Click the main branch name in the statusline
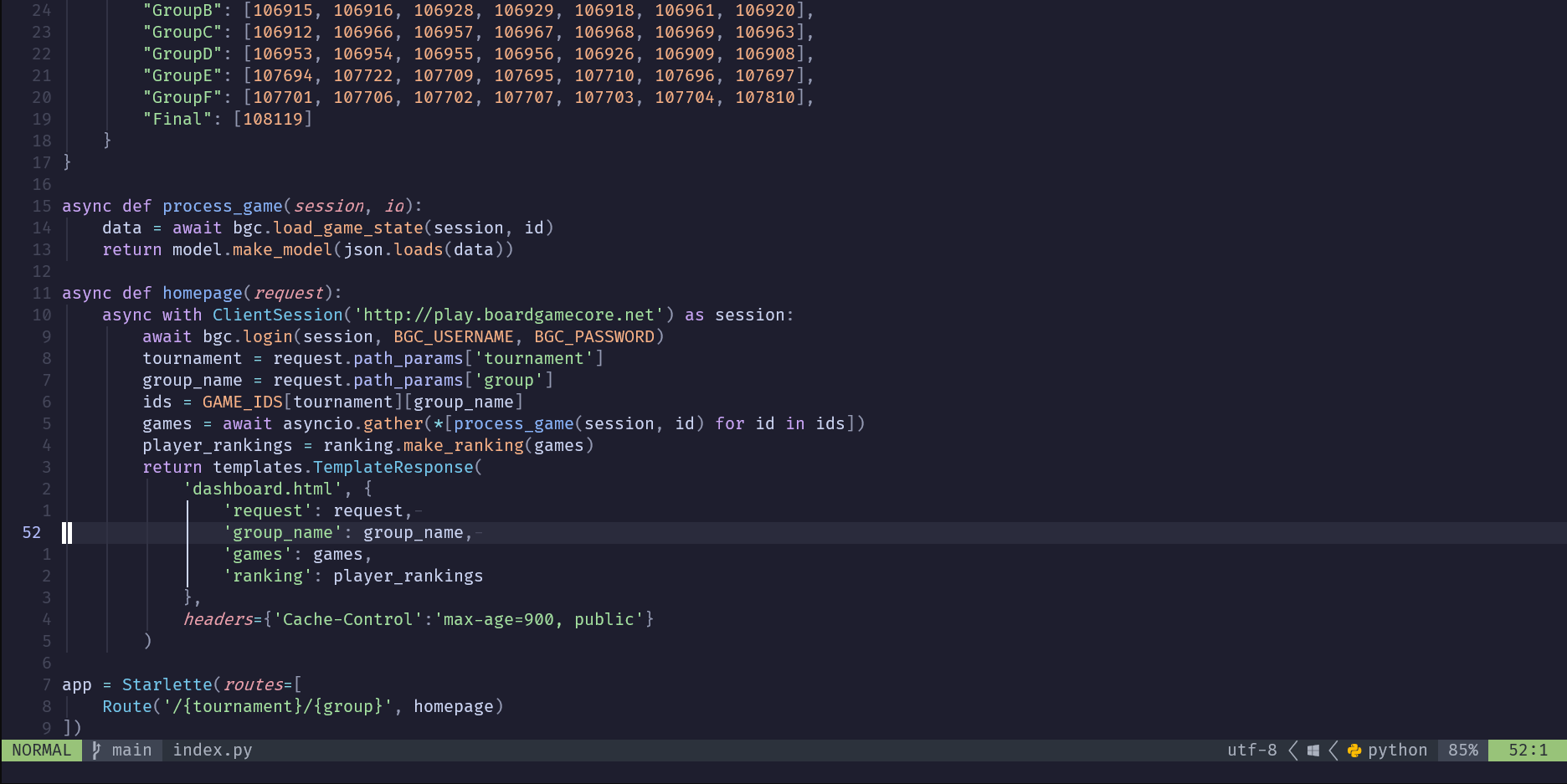The height and width of the screenshot is (784, 1567). point(131,750)
